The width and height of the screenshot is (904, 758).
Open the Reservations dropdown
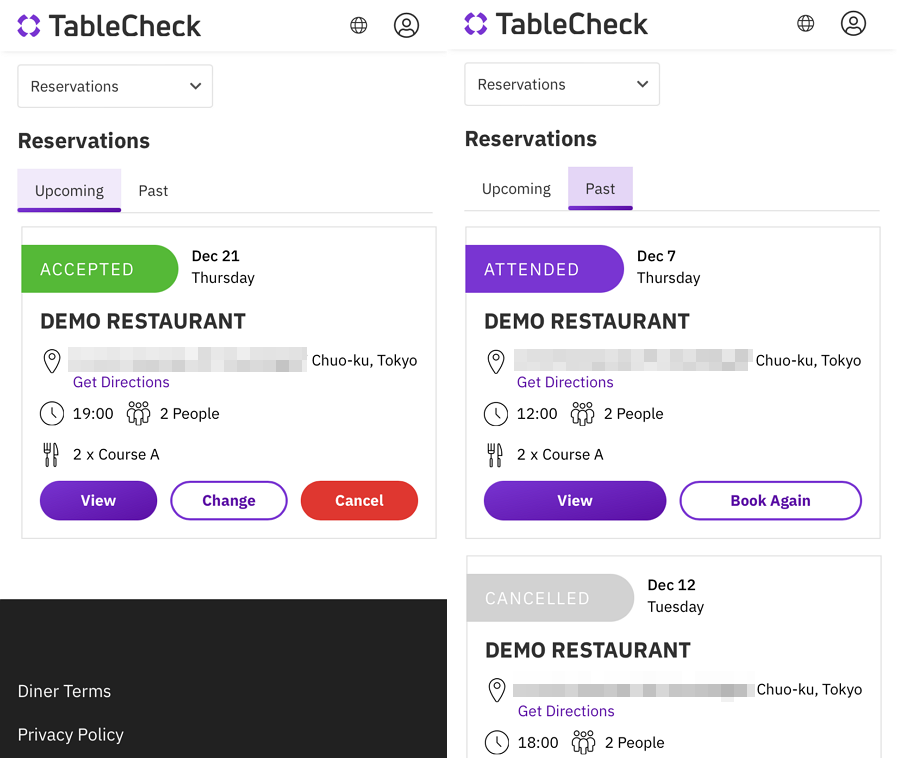[114, 86]
